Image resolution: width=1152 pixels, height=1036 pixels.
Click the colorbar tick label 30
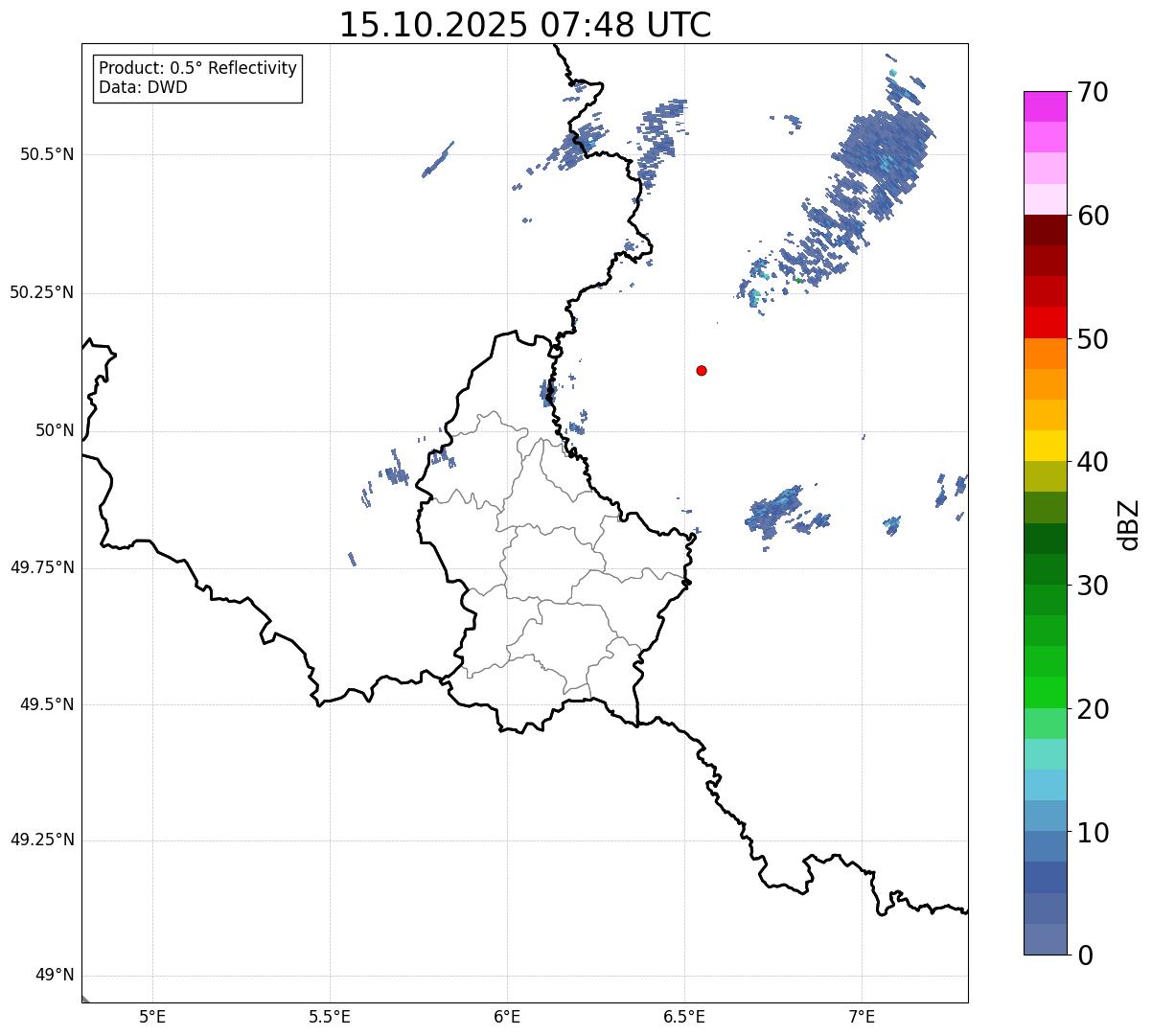coord(1093,586)
